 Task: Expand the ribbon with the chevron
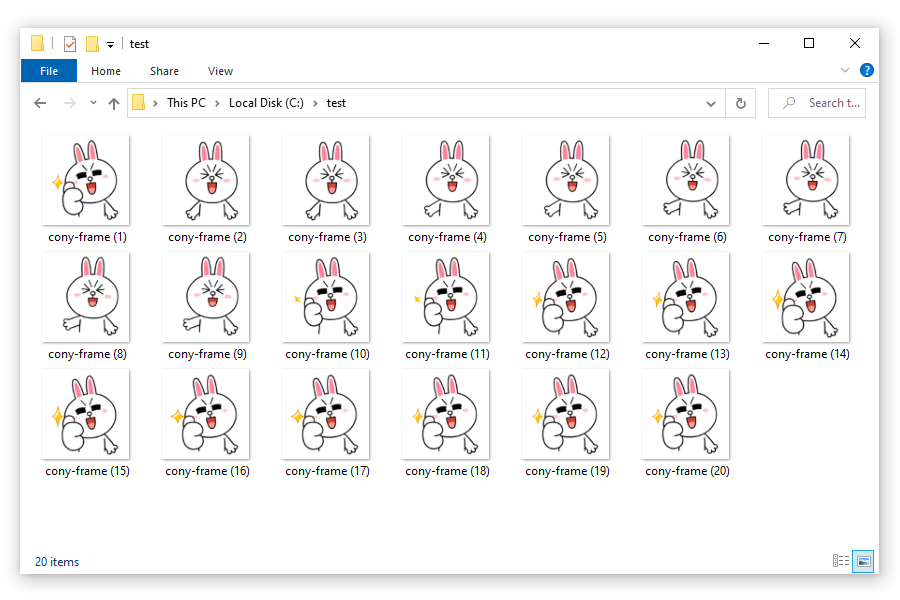[x=845, y=71]
